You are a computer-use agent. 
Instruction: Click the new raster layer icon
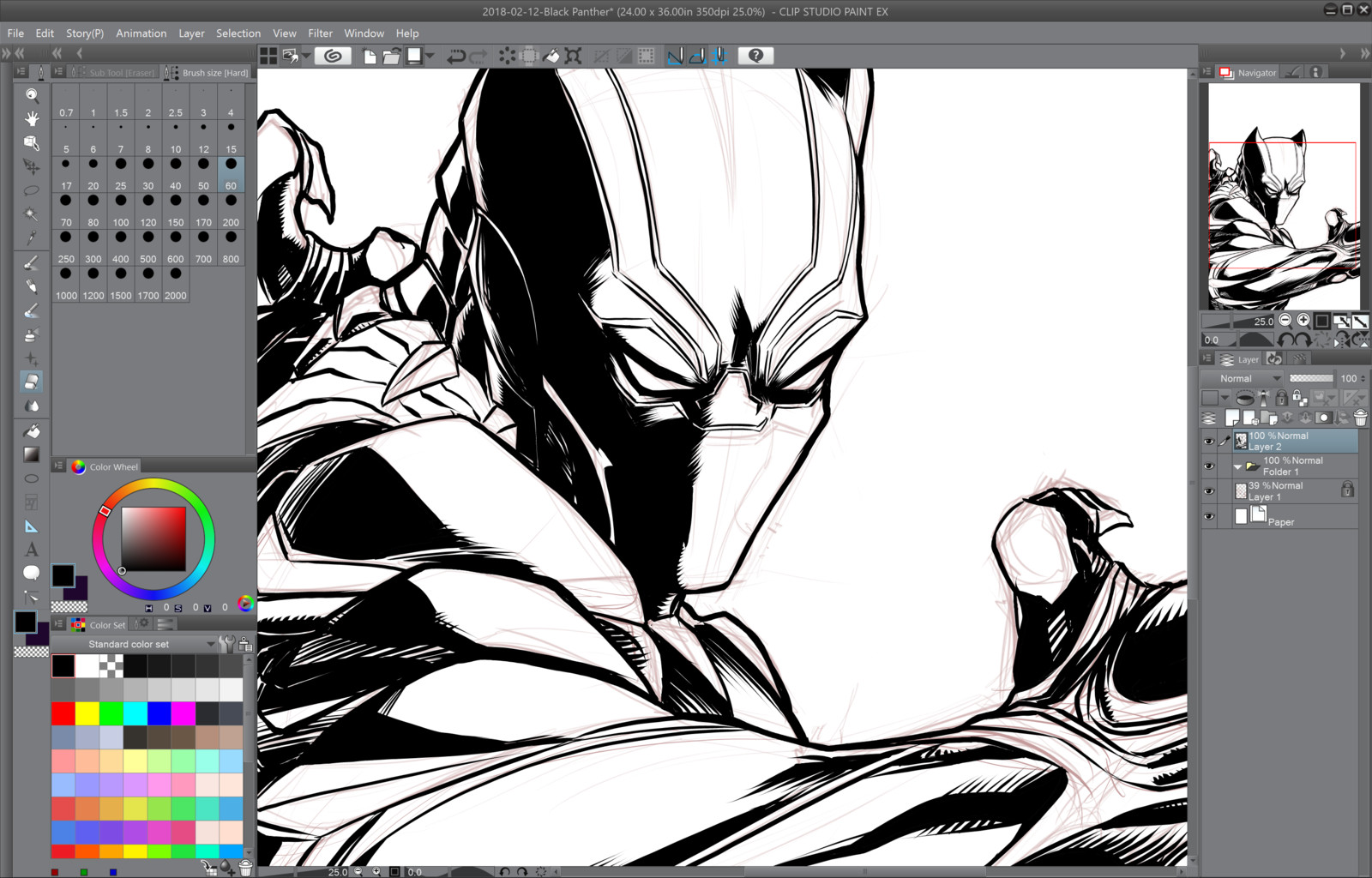coord(1232,418)
